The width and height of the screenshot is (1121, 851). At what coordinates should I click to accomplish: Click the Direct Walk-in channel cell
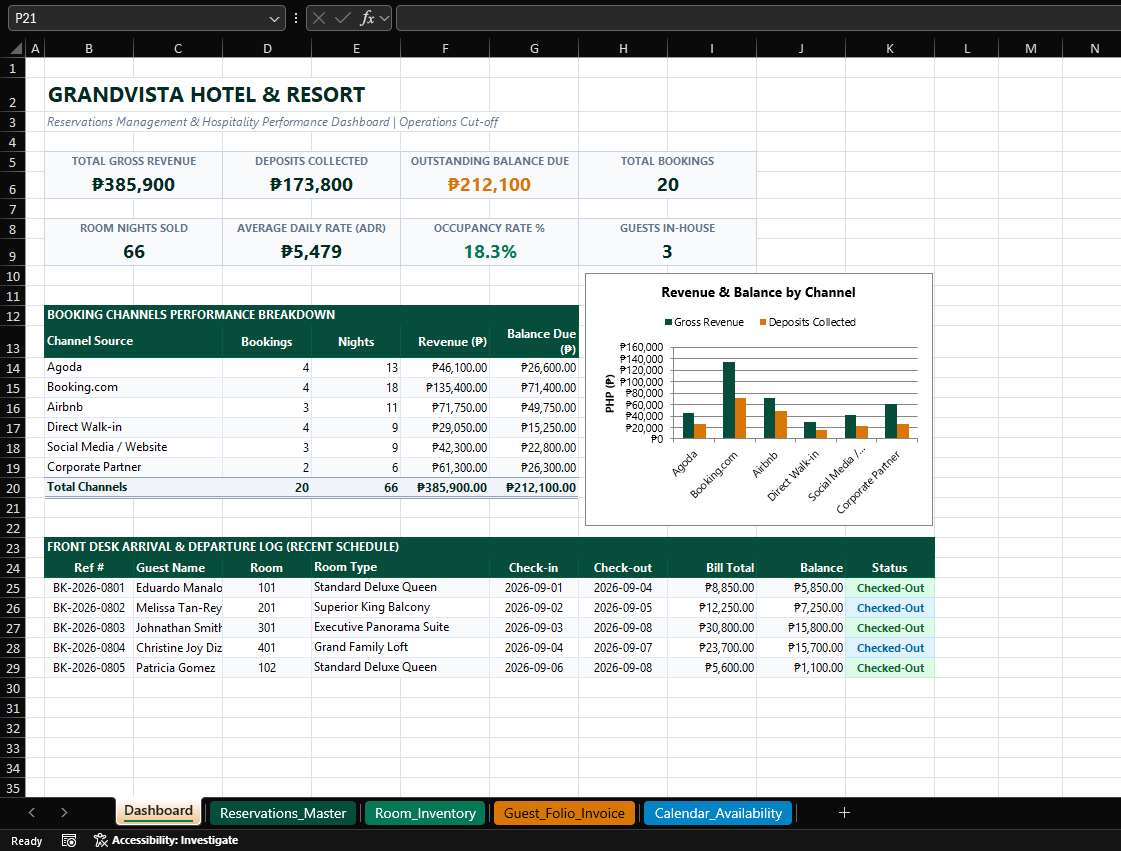tap(133, 428)
